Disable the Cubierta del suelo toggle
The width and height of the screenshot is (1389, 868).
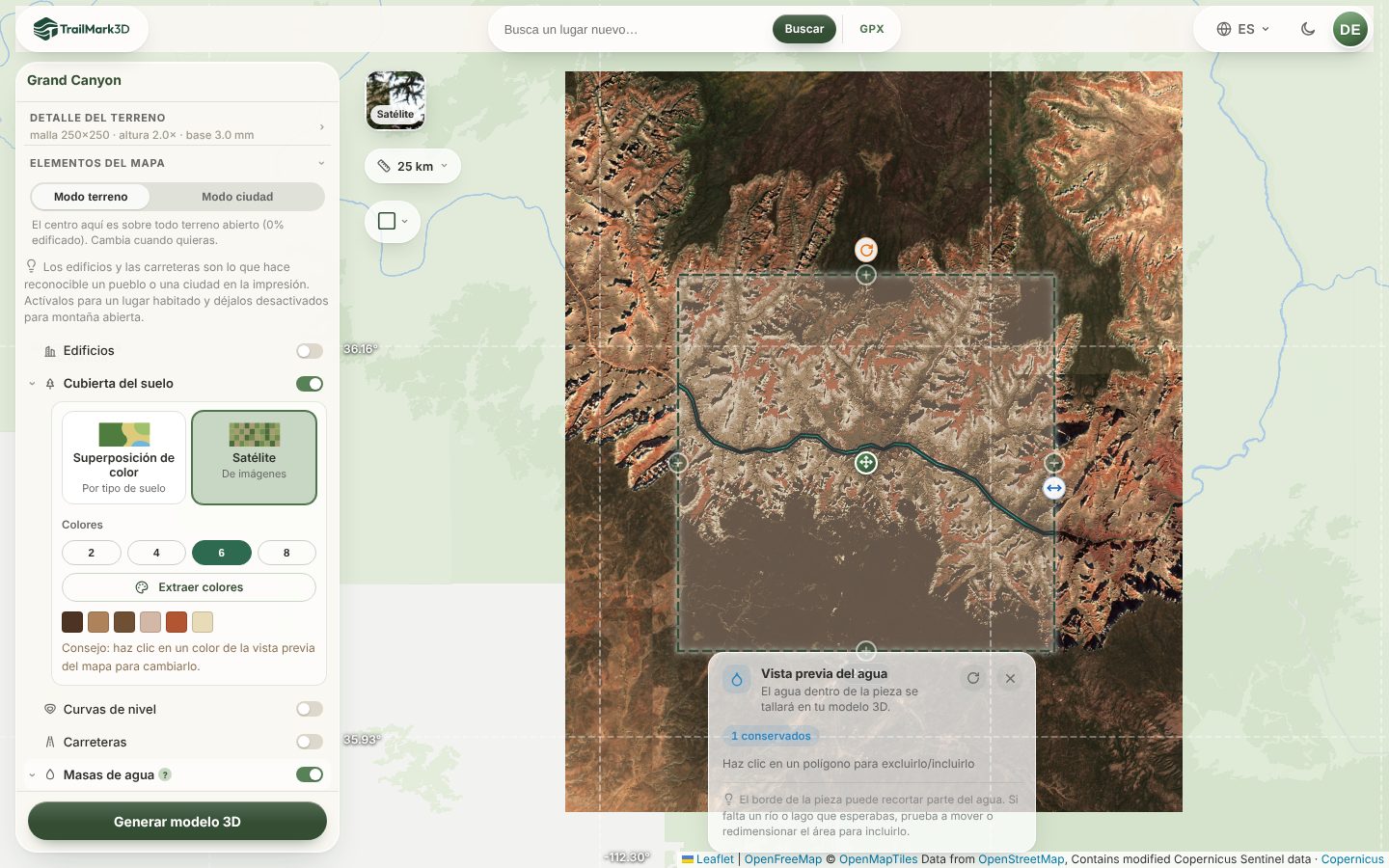pyautogui.click(x=310, y=384)
